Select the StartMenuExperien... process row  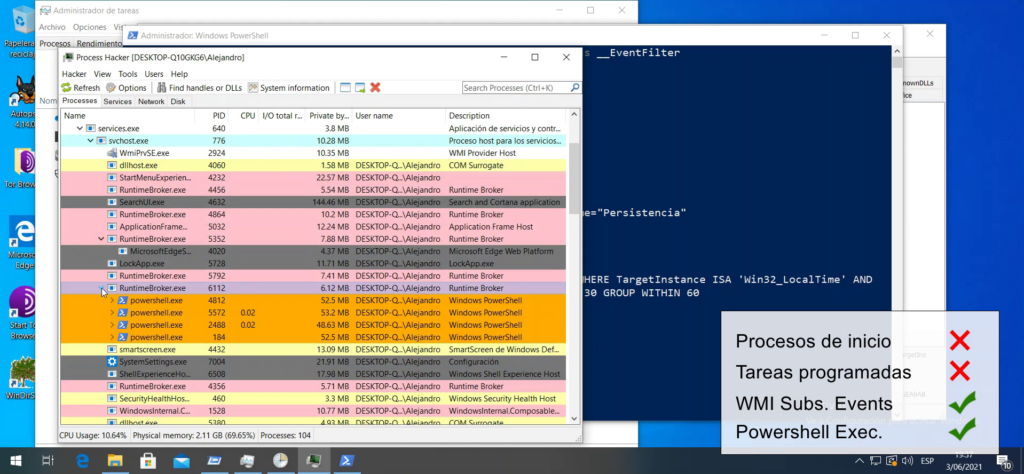[x=313, y=178]
